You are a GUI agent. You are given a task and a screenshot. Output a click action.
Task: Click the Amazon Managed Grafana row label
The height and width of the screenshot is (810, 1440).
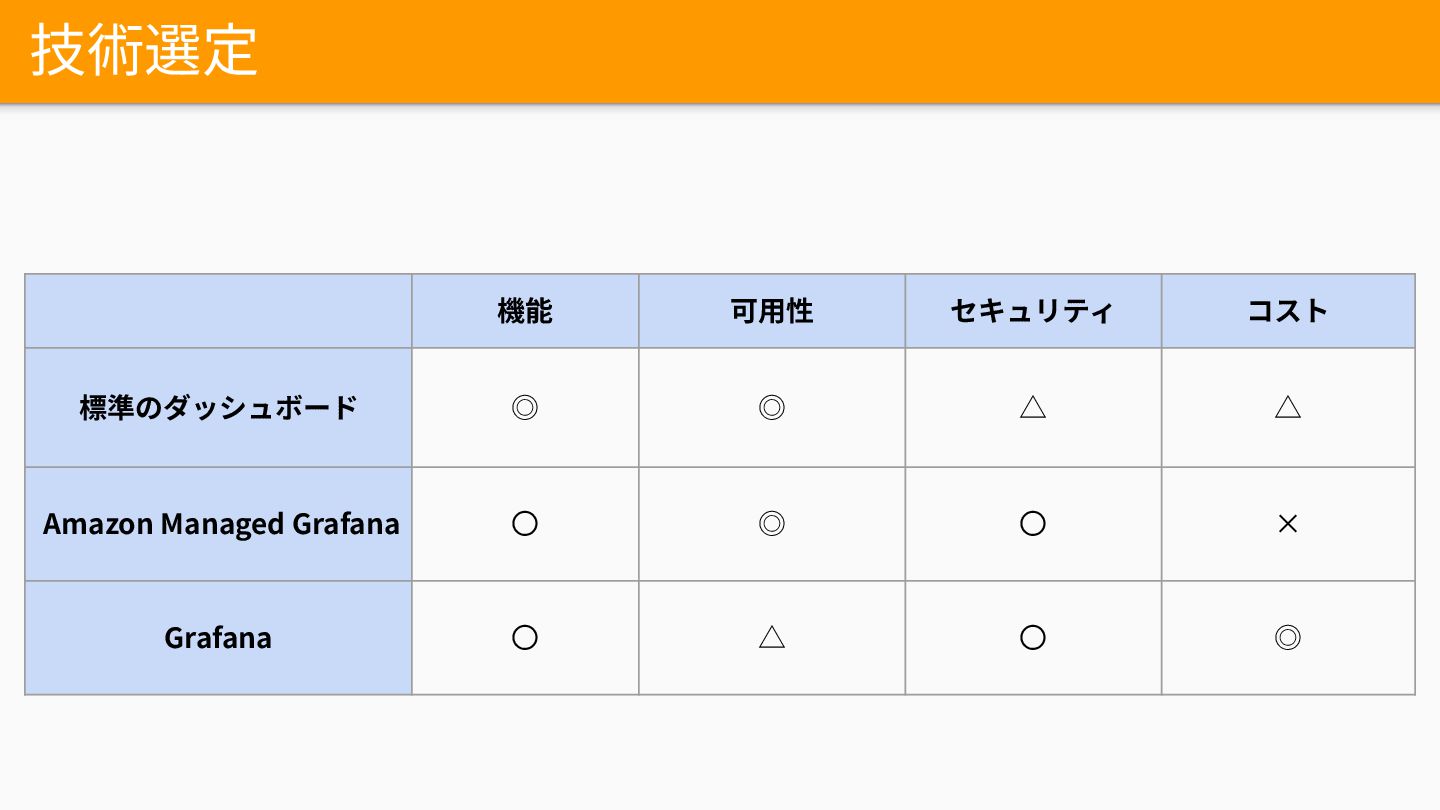pyautogui.click(x=221, y=524)
